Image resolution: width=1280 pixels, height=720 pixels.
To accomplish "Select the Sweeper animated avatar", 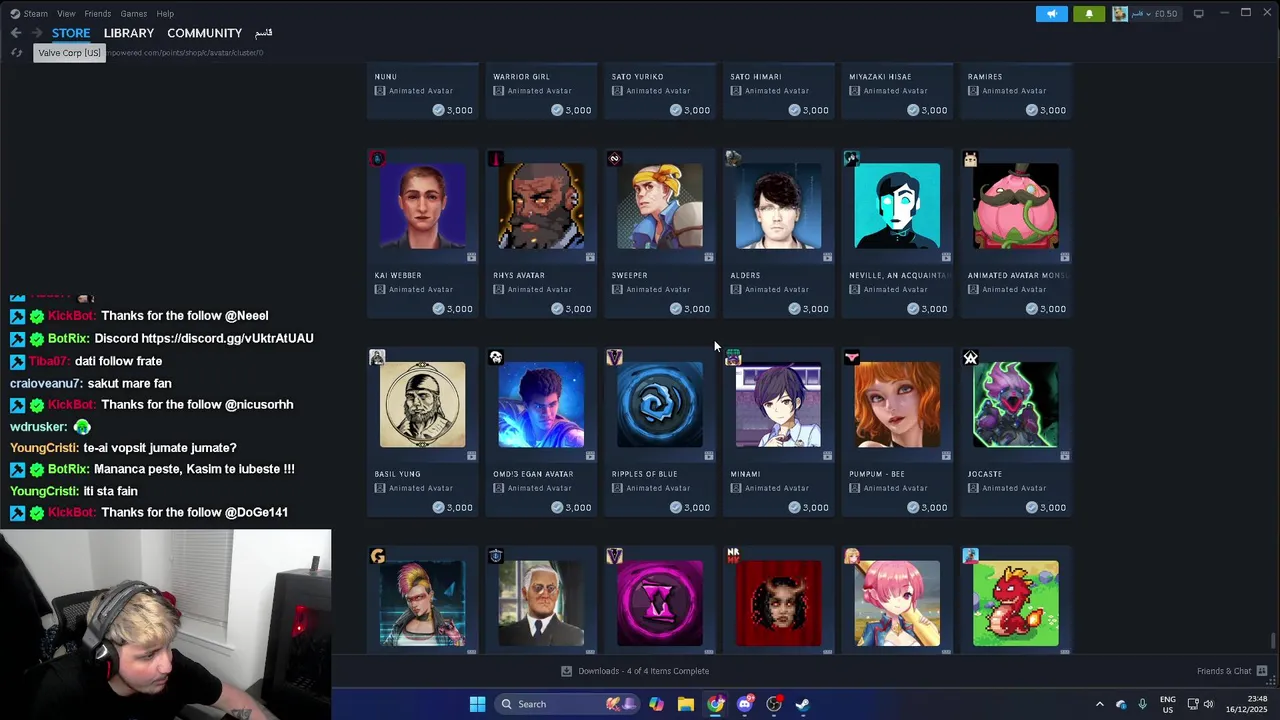I will tap(660, 206).
